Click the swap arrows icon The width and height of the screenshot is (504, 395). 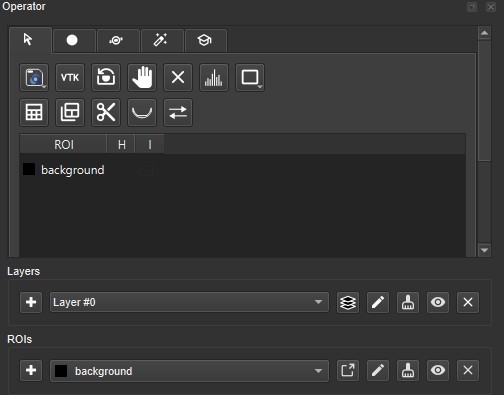coord(178,112)
